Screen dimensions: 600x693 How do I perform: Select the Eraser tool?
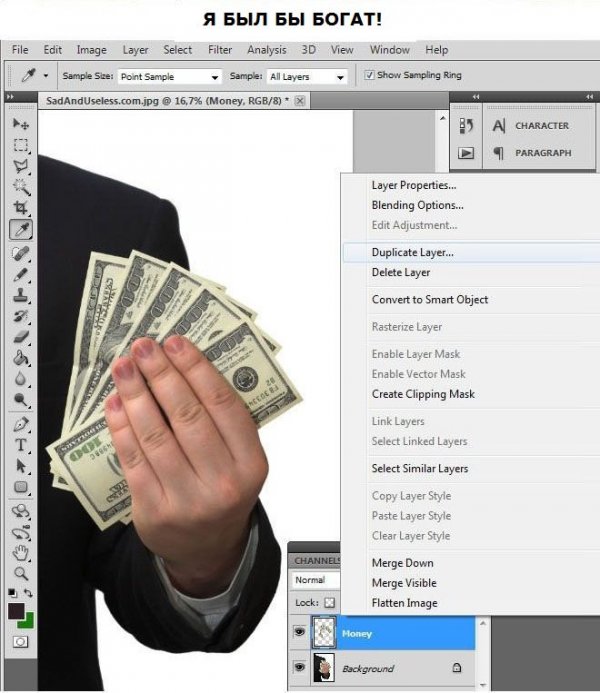click(x=20, y=337)
